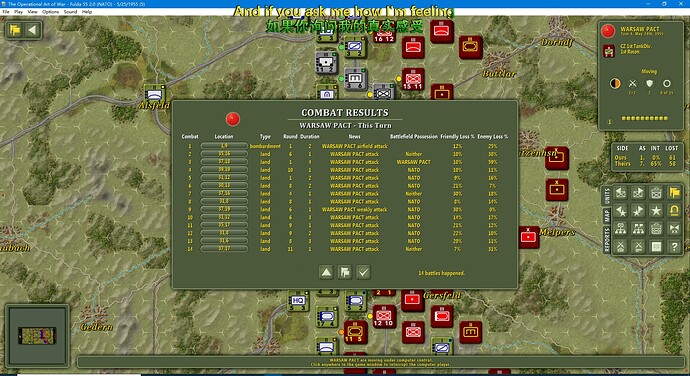This screenshot has height=376, width=690.
Task: Click location button for combat 1
Action: [224, 146]
